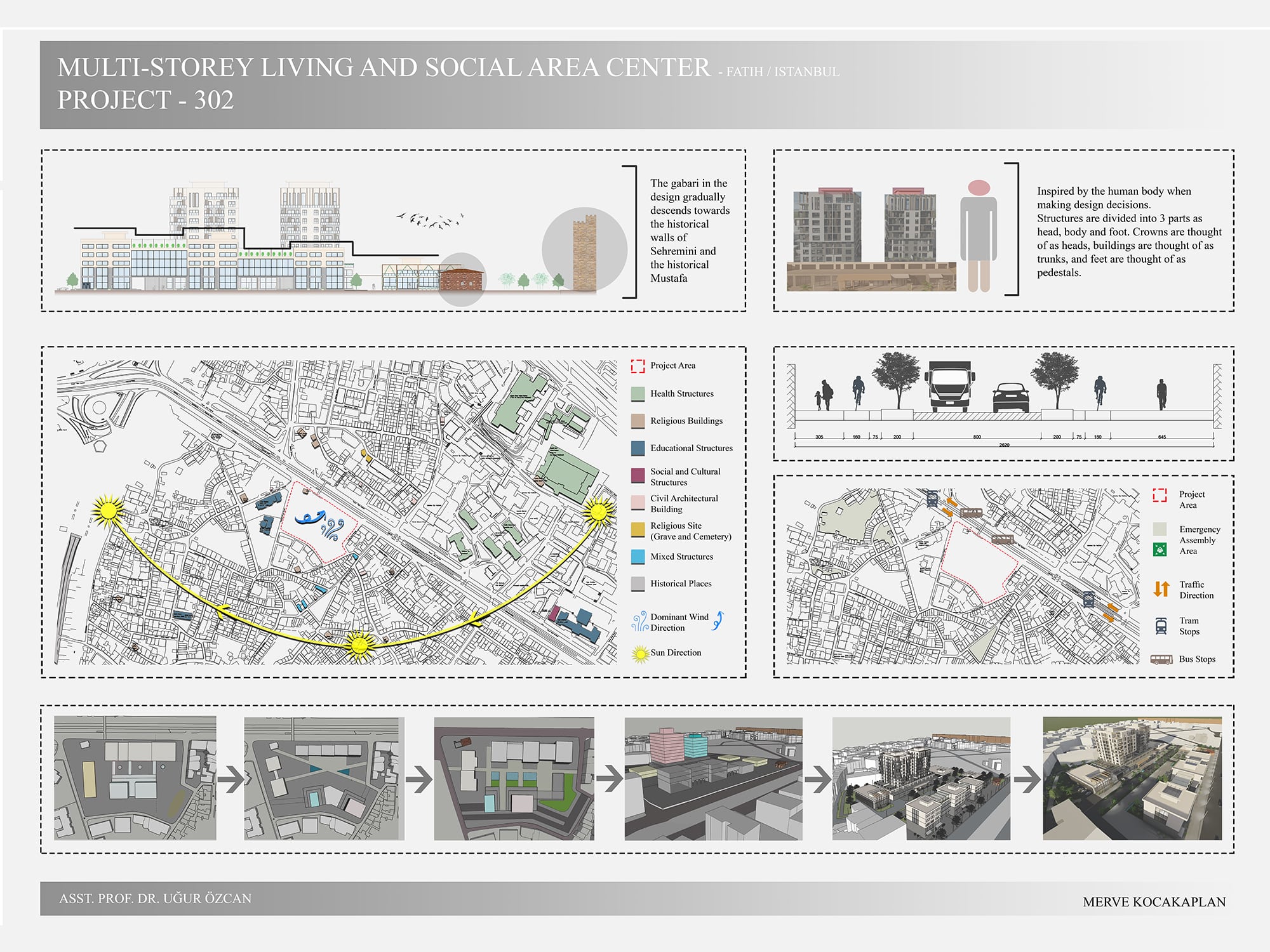This screenshot has width=1270, height=952.
Task: Click the final rendered aerial view thumbnail
Action: point(1132,778)
